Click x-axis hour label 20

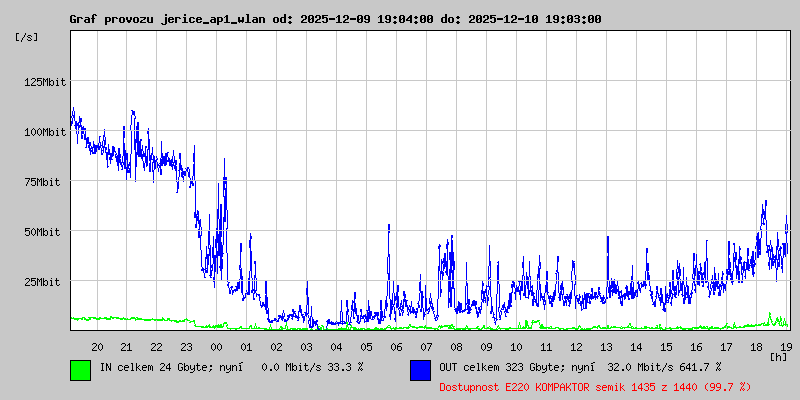tap(97, 347)
